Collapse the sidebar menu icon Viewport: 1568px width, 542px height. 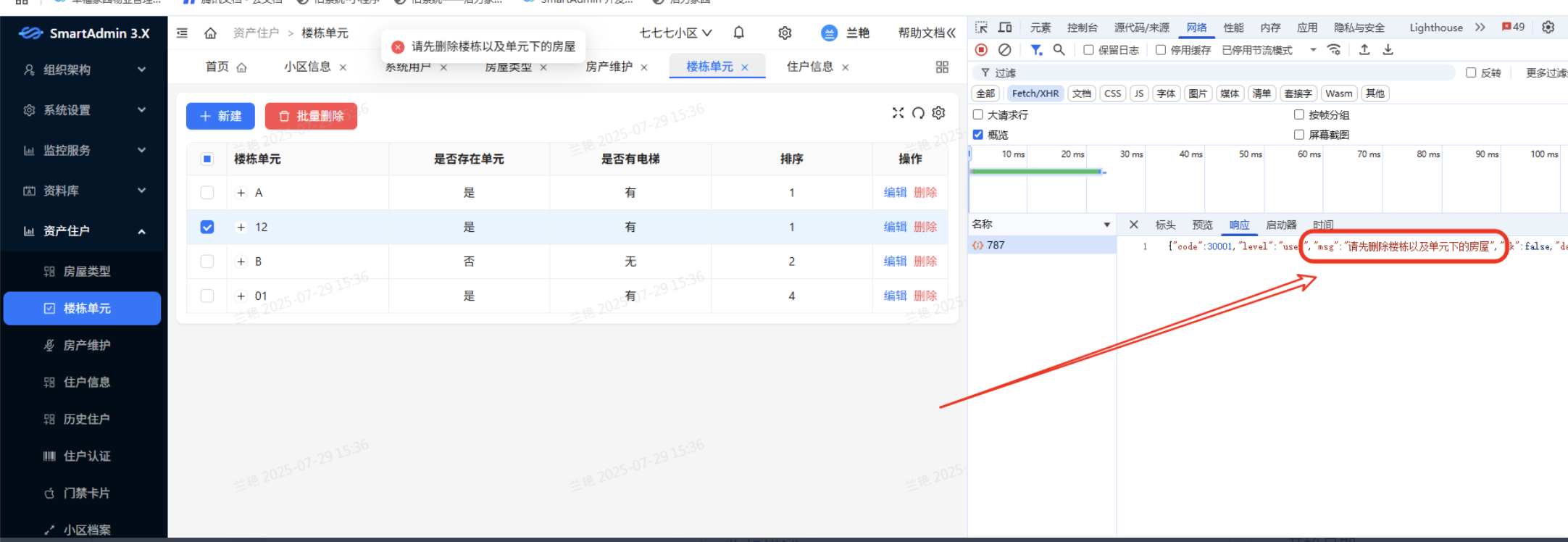(x=182, y=33)
